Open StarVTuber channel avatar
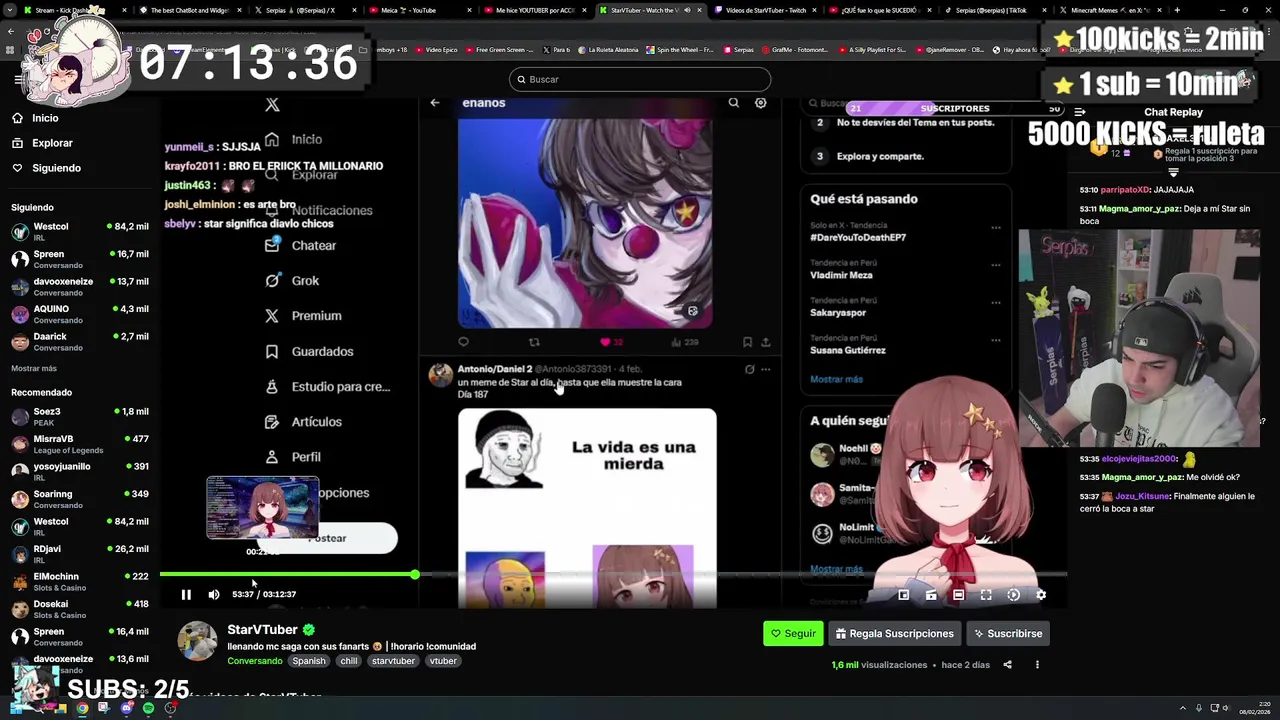 197,641
